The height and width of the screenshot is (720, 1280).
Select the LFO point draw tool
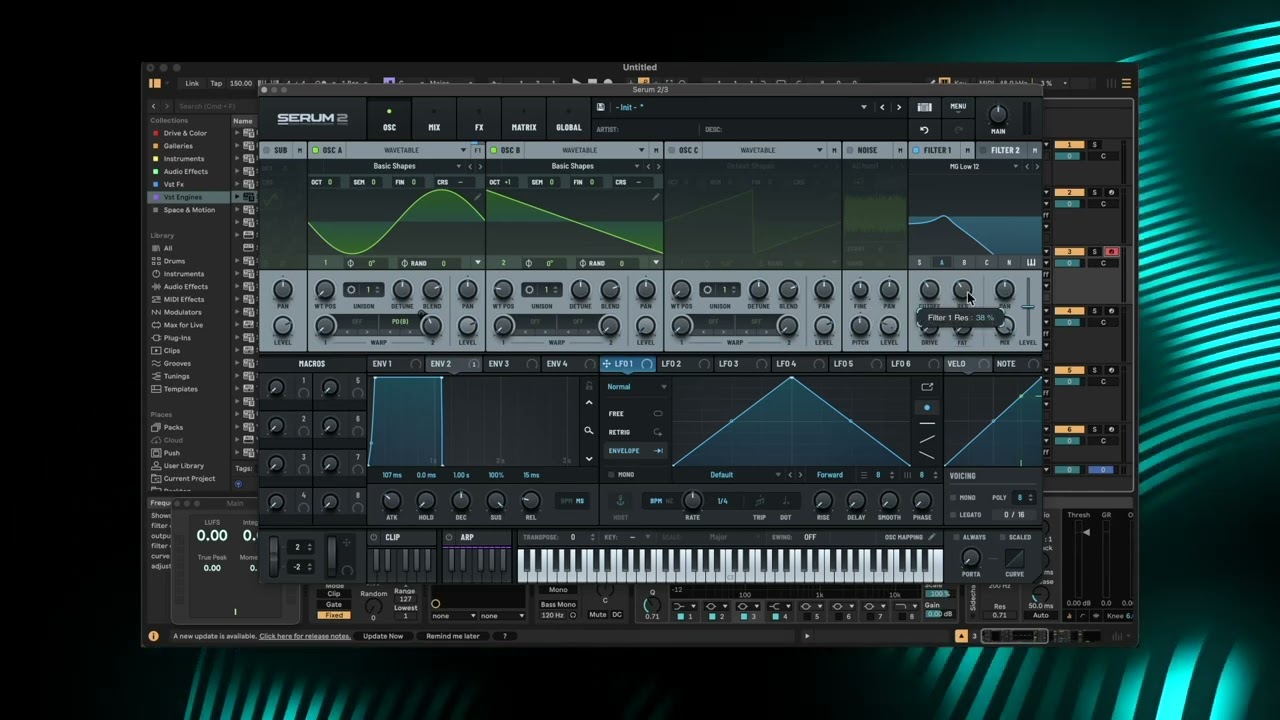927,408
